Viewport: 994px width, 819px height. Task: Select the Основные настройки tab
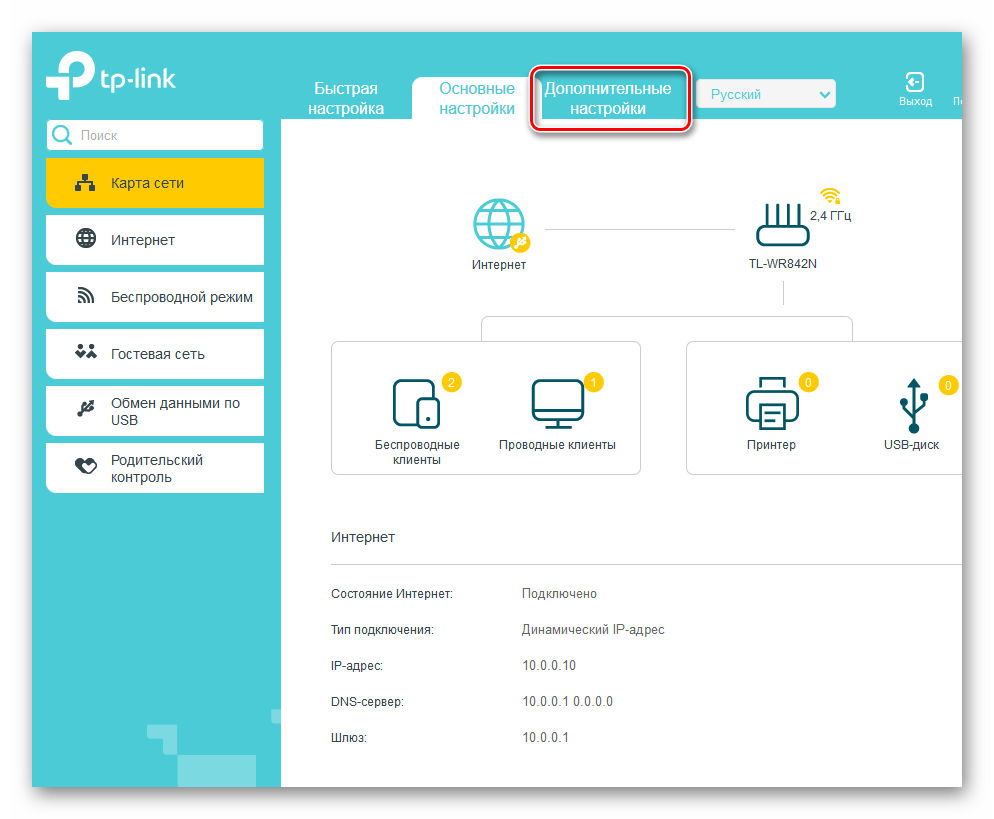click(477, 99)
